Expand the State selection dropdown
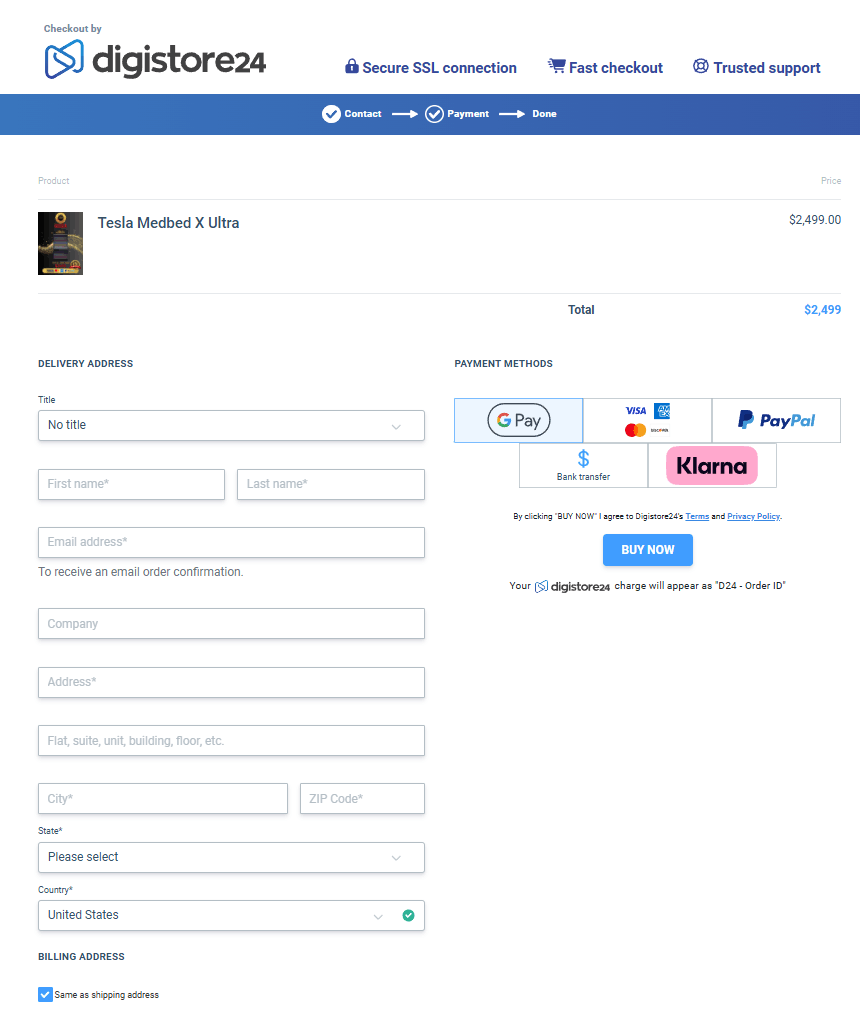Viewport: 860px width, 1015px height. (231, 857)
